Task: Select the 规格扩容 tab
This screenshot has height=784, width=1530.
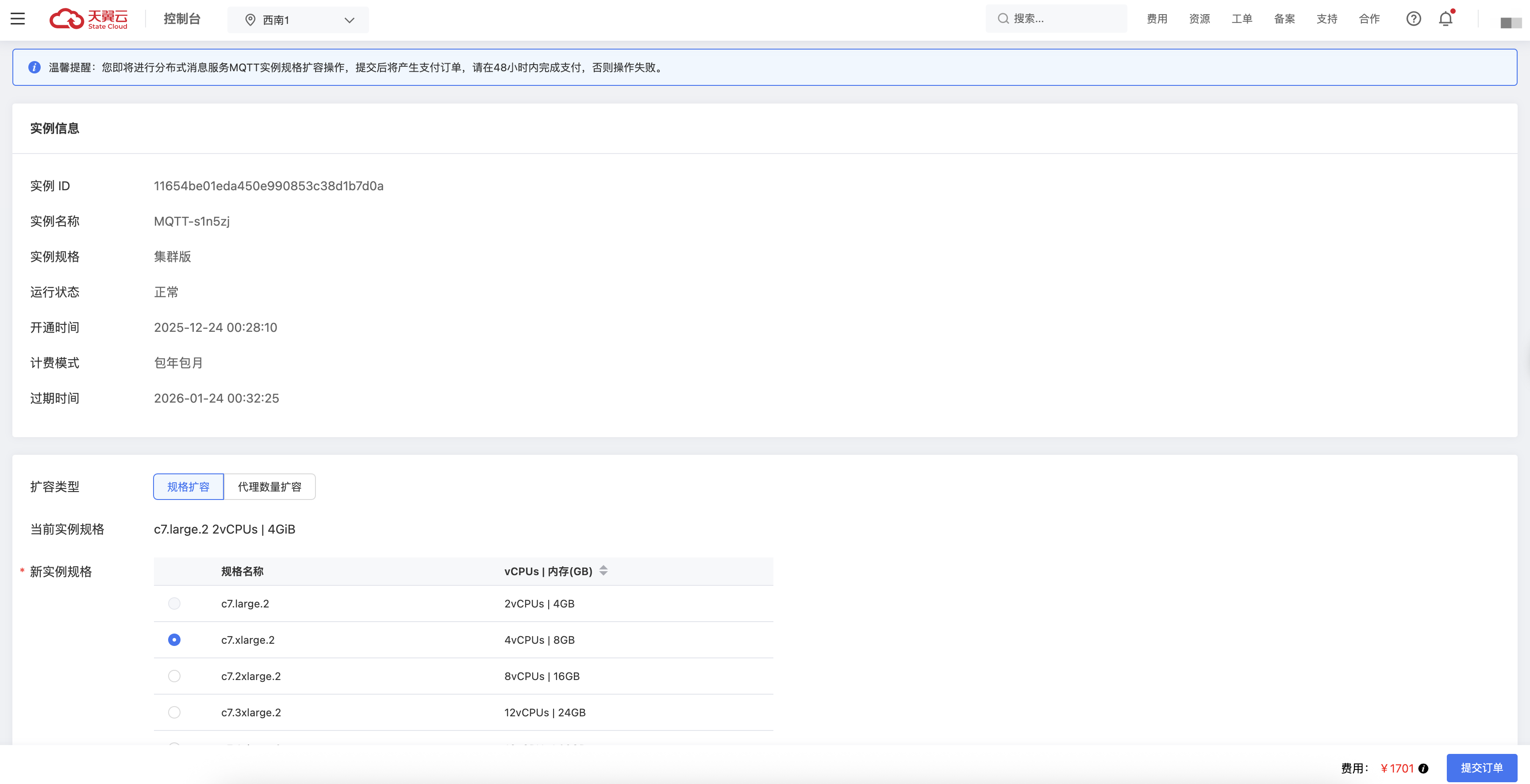Action: tap(188, 487)
